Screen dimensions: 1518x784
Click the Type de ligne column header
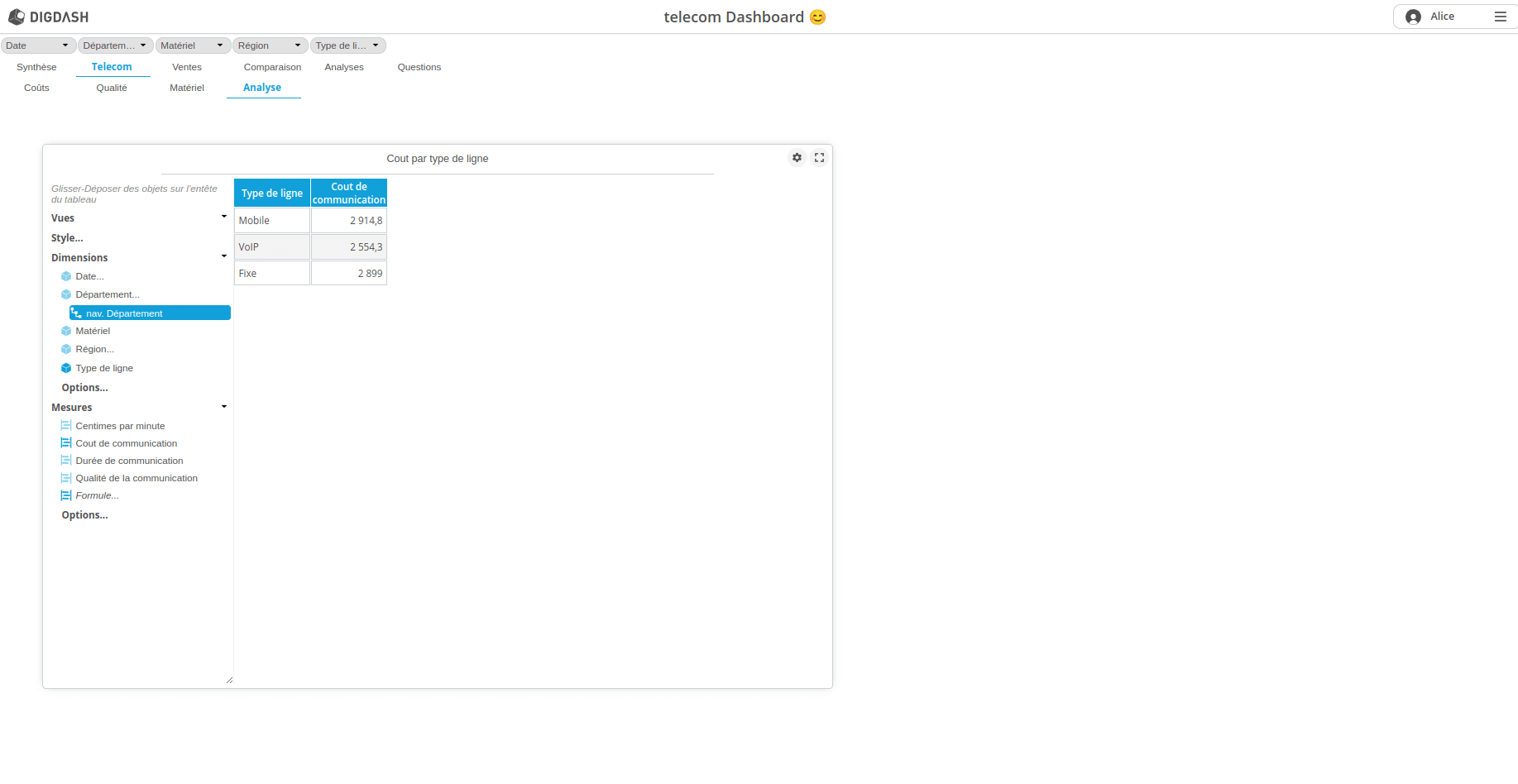[272, 193]
